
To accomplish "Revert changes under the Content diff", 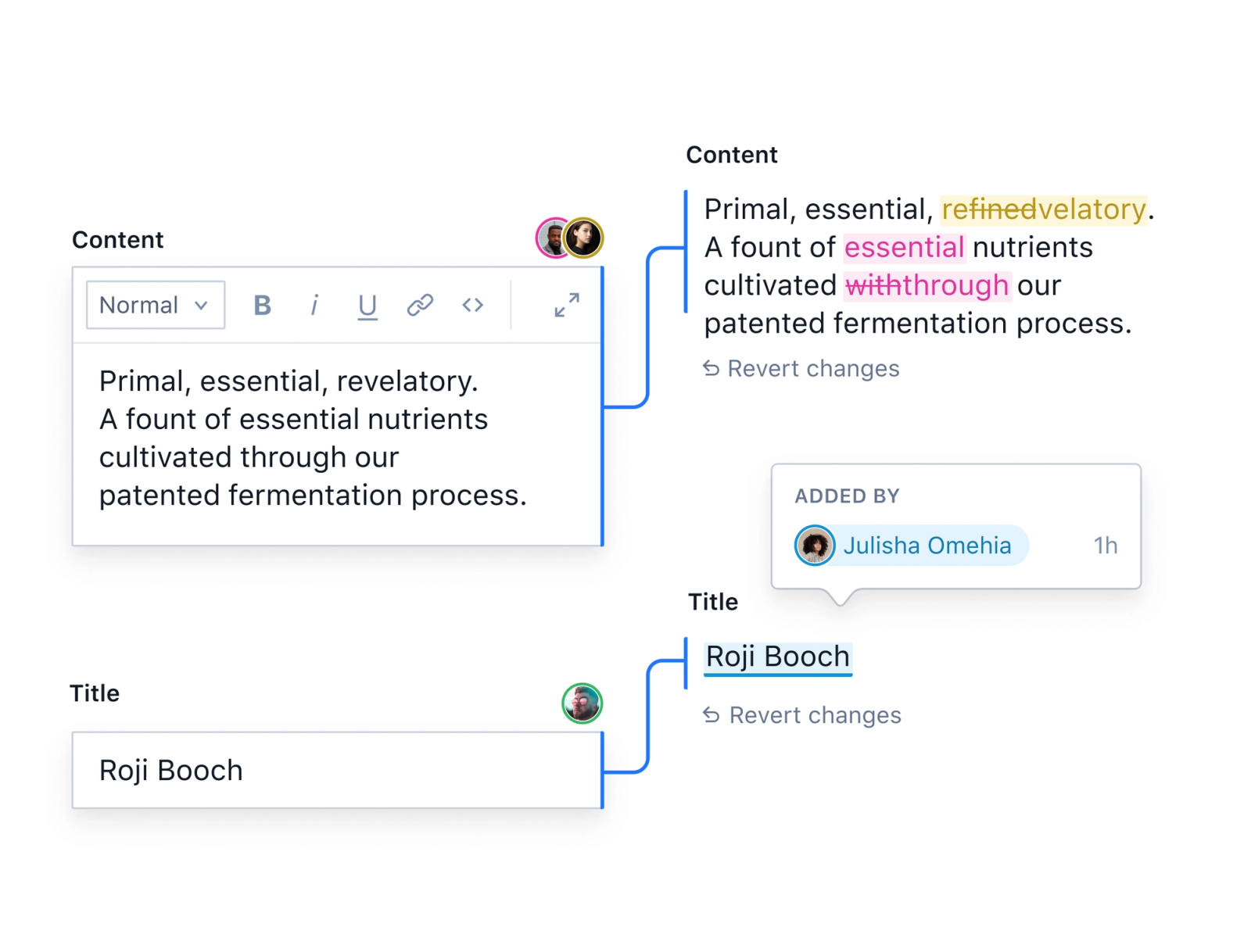I will click(x=801, y=368).
